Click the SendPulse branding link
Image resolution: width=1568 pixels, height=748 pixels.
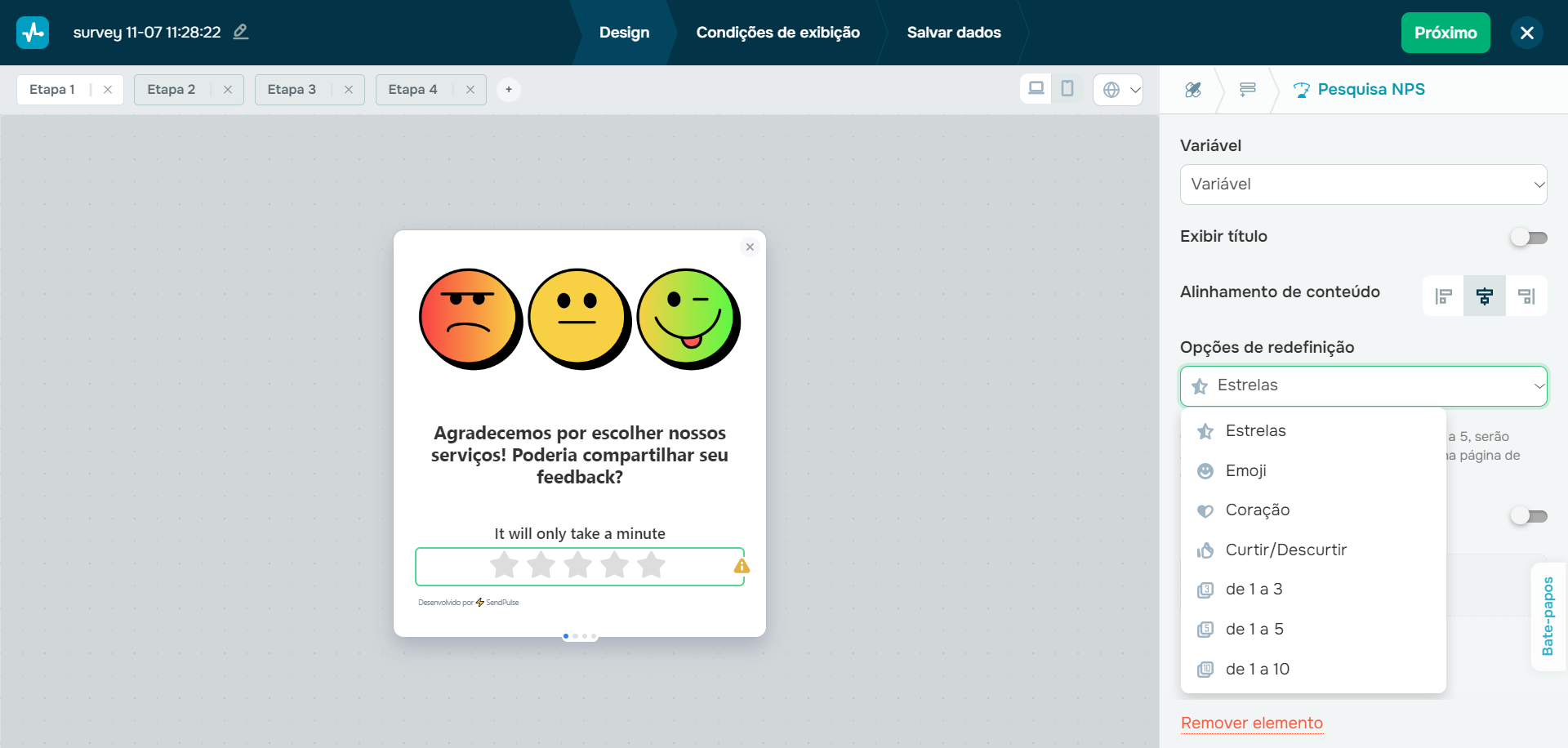(469, 603)
